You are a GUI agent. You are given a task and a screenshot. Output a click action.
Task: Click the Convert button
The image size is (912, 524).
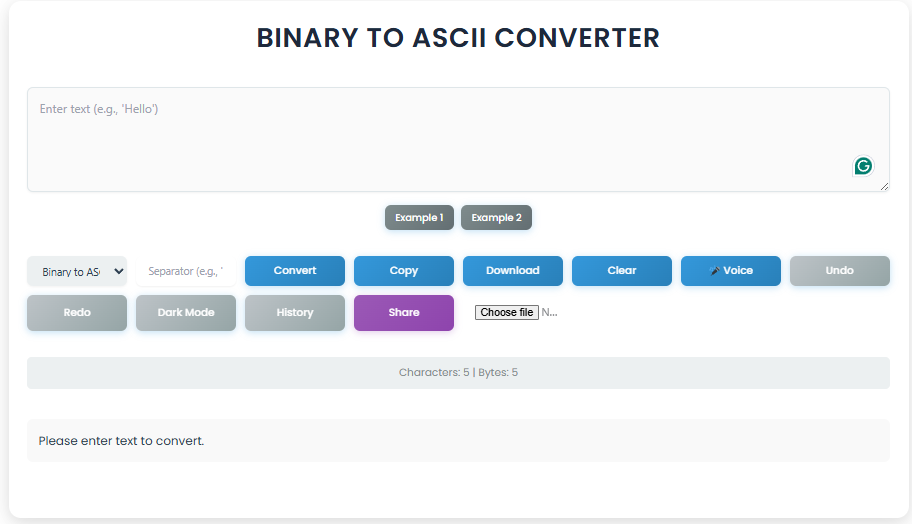[x=295, y=271]
